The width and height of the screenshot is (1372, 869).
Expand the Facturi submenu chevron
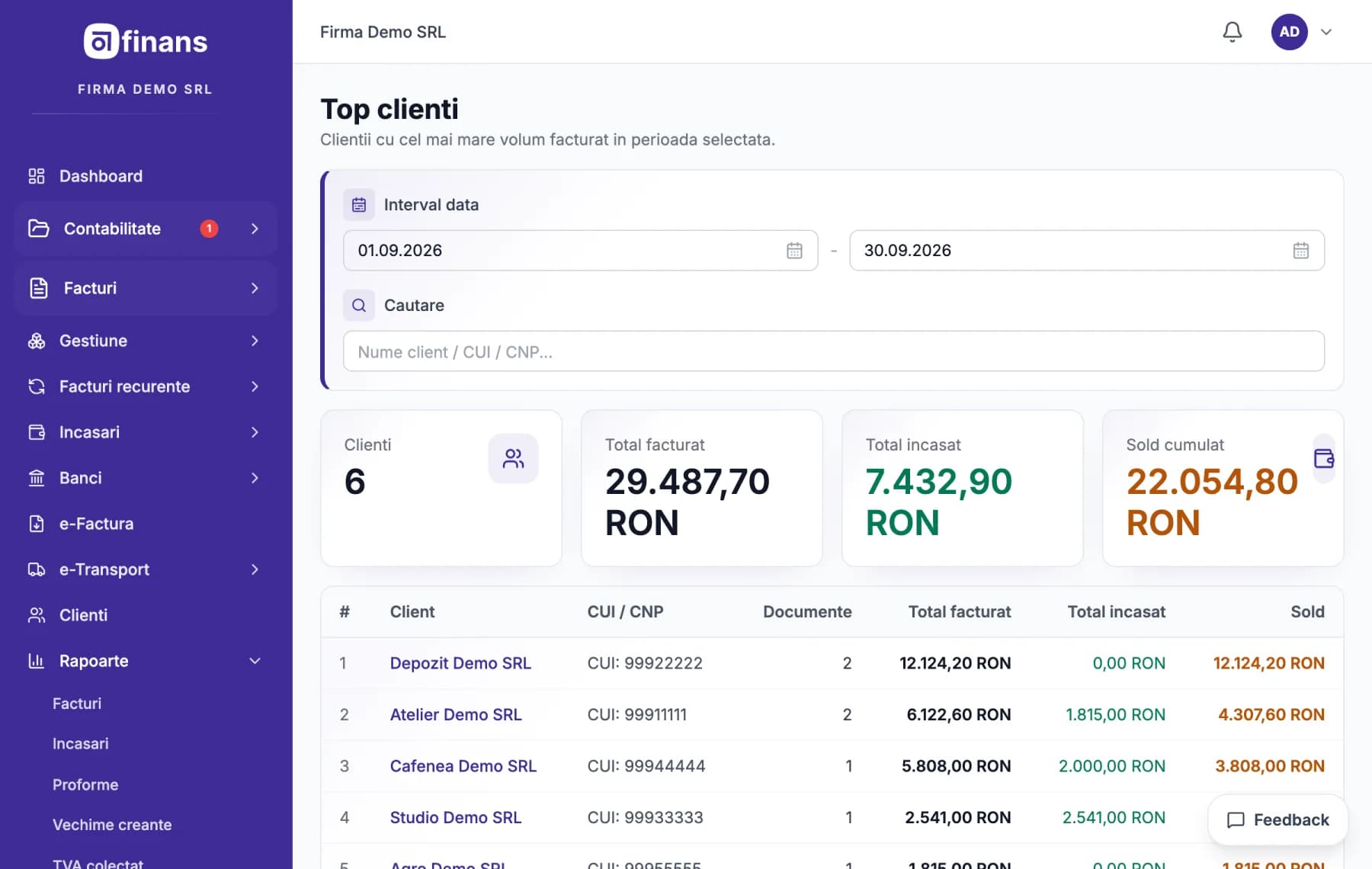coord(255,288)
